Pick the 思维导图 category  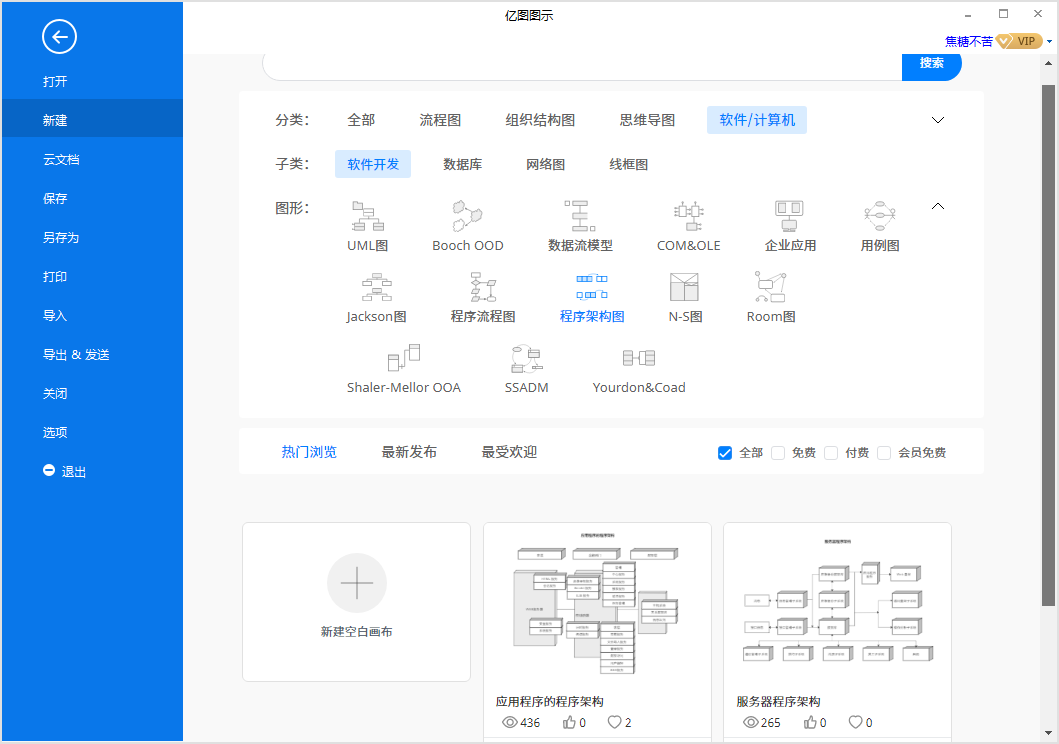(647, 120)
